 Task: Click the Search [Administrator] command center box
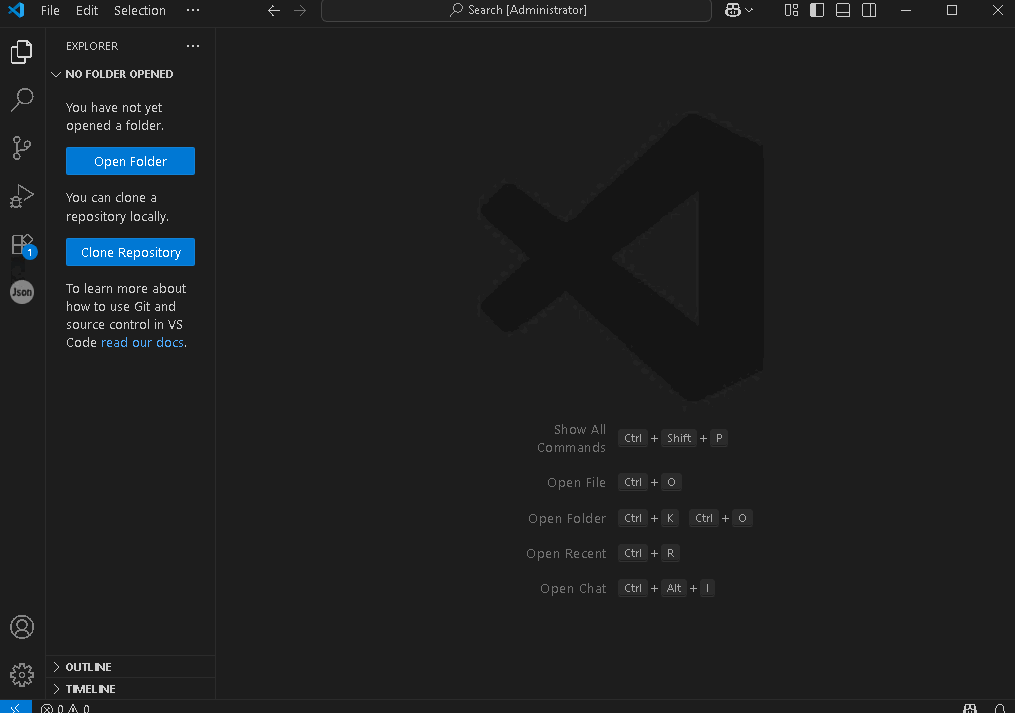[517, 10]
